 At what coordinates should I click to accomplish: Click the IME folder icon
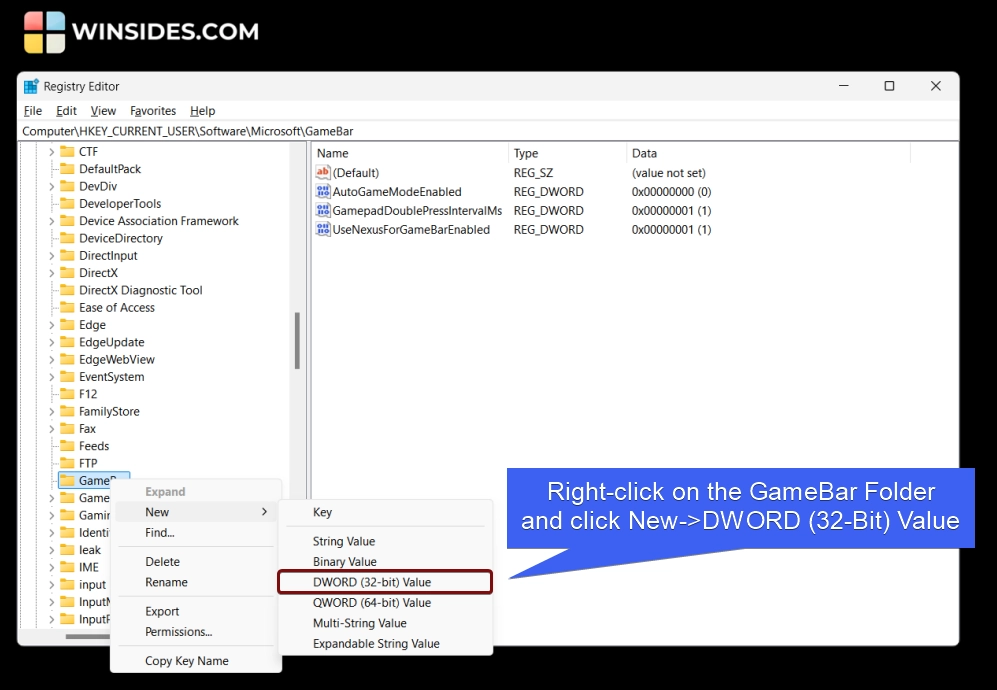(x=67, y=567)
